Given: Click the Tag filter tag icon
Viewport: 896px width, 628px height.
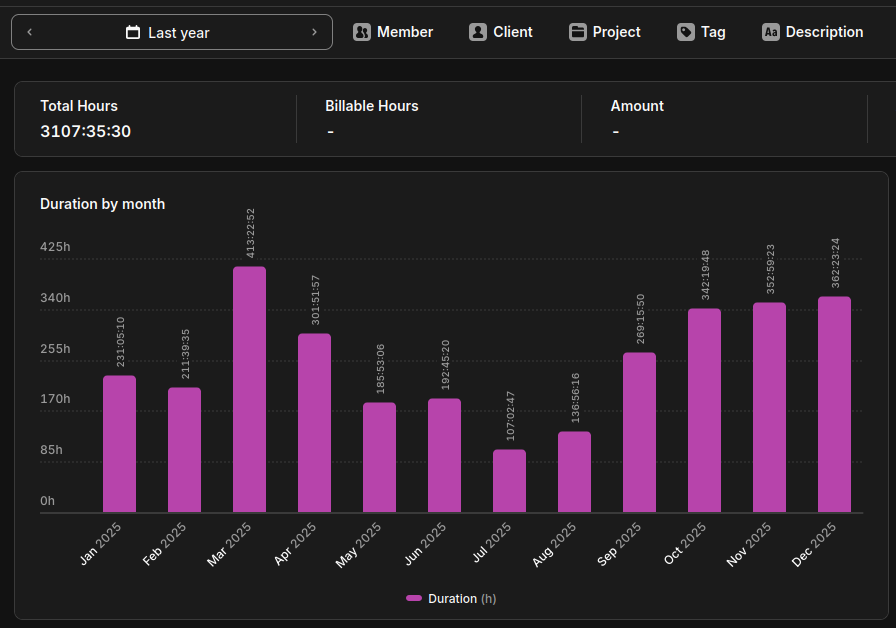Looking at the screenshot, I should pos(686,32).
